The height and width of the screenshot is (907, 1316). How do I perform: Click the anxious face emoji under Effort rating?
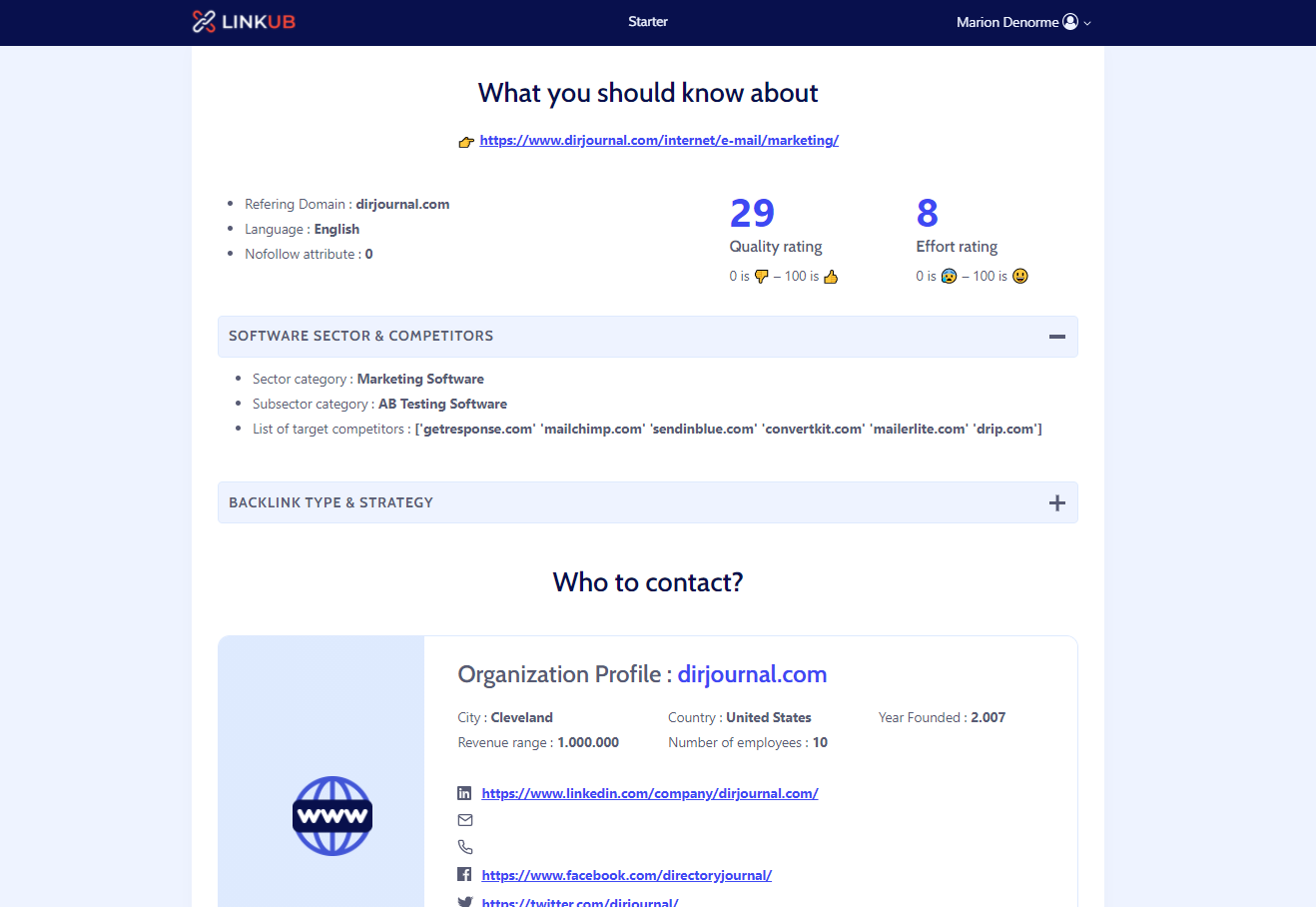tap(949, 276)
